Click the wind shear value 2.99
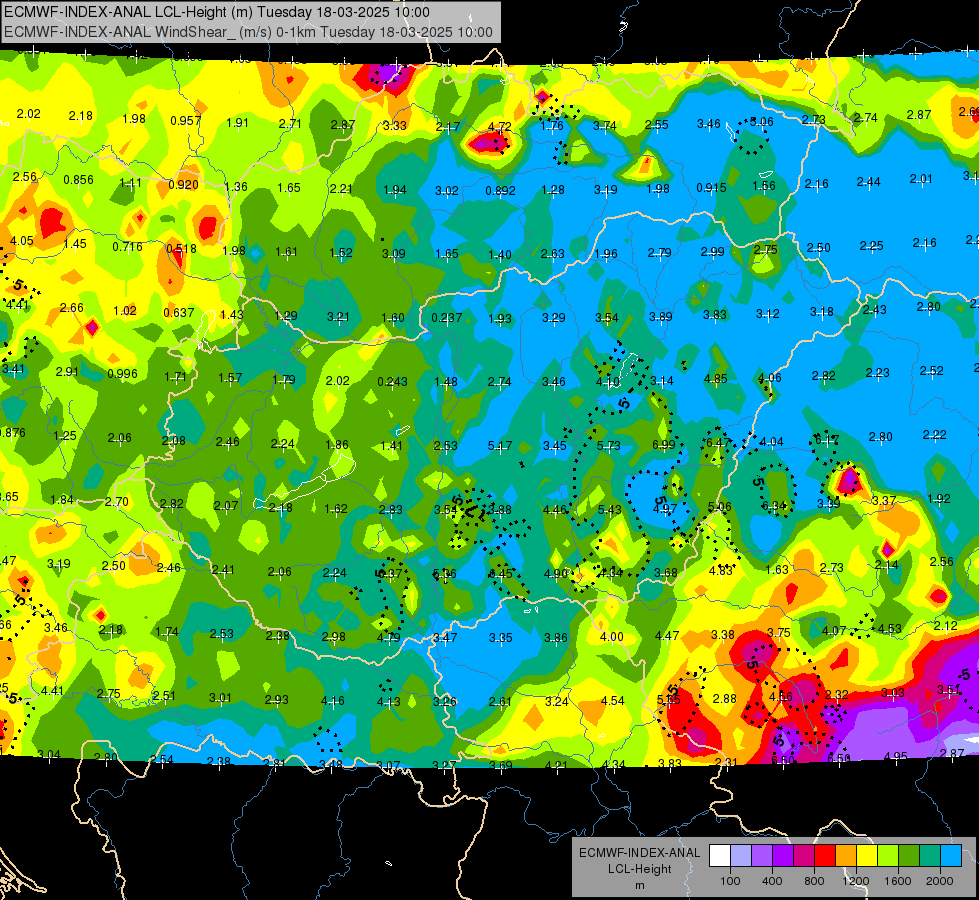 click(712, 252)
